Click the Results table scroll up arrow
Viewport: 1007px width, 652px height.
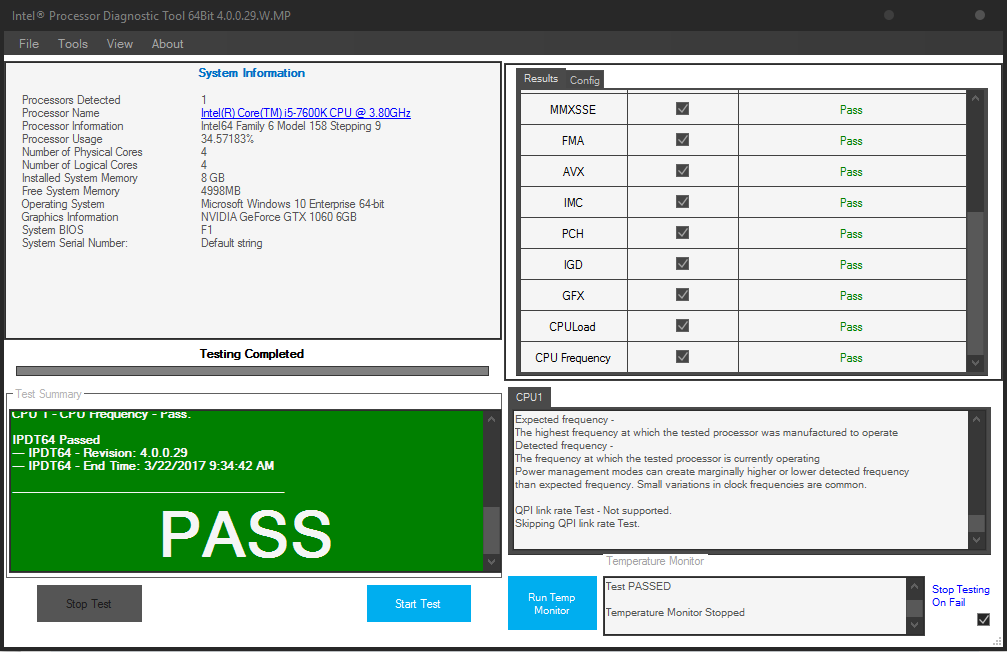click(976, 98)
